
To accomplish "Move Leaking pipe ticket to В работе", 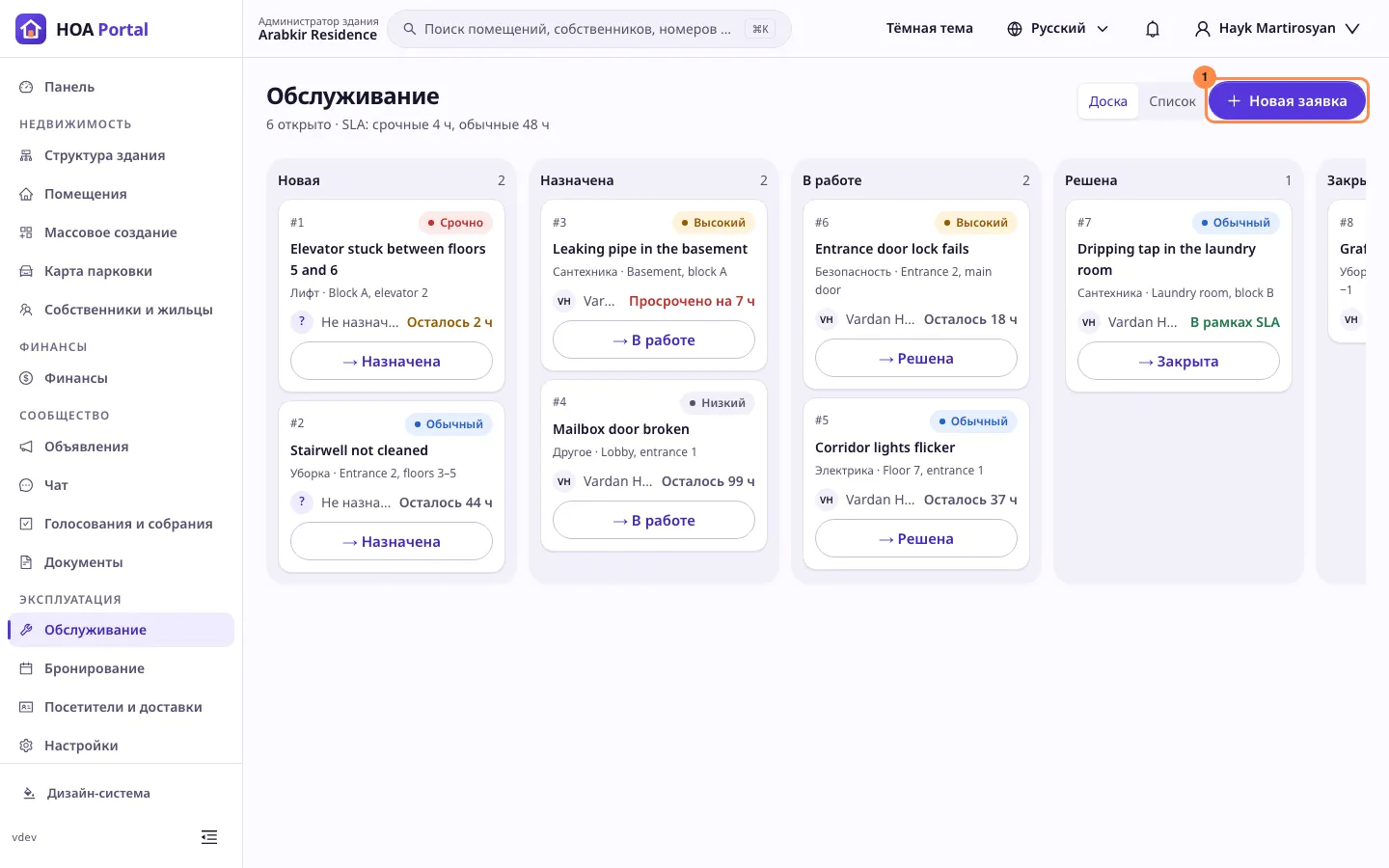I will 654,340.
